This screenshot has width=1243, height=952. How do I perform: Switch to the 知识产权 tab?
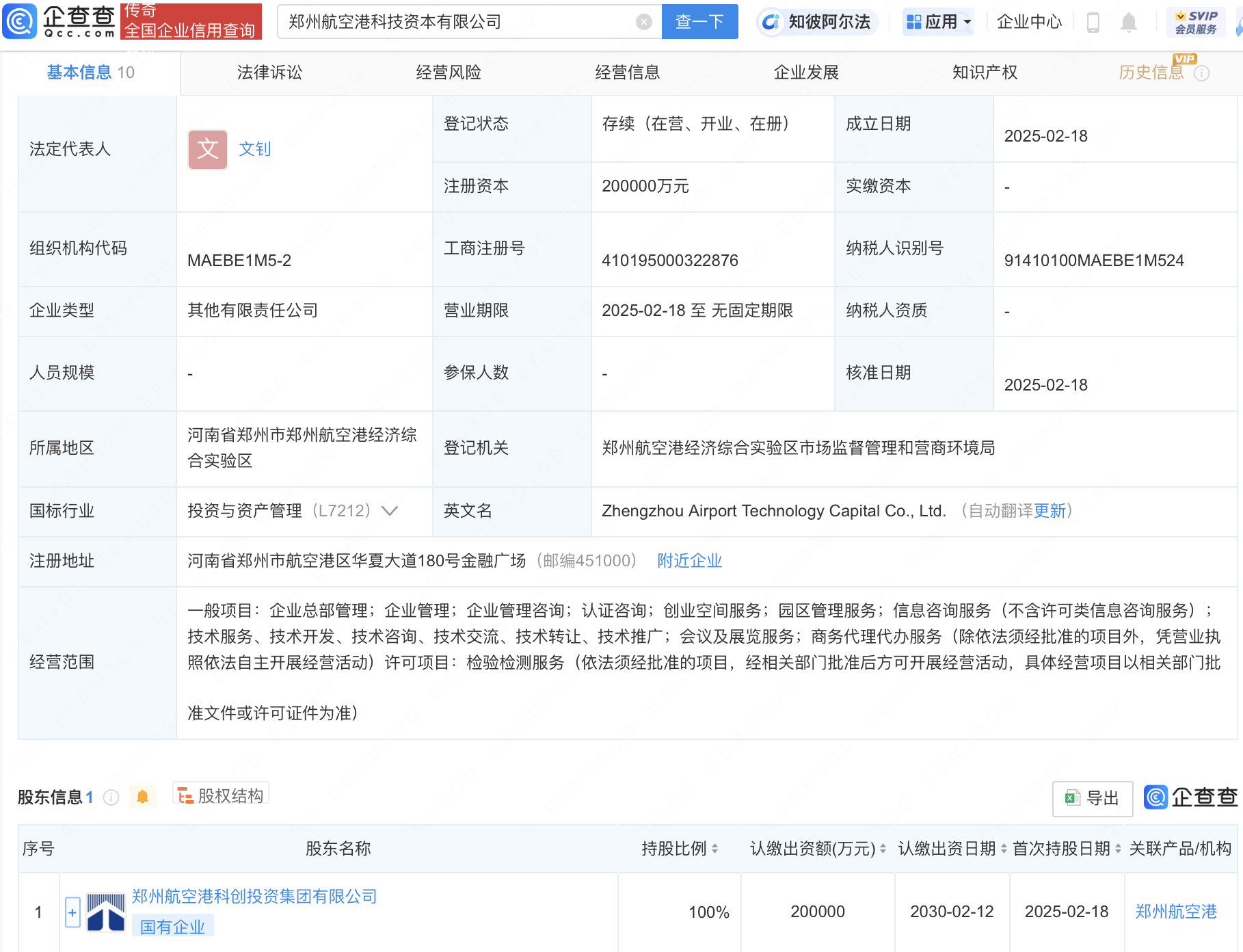984,72
